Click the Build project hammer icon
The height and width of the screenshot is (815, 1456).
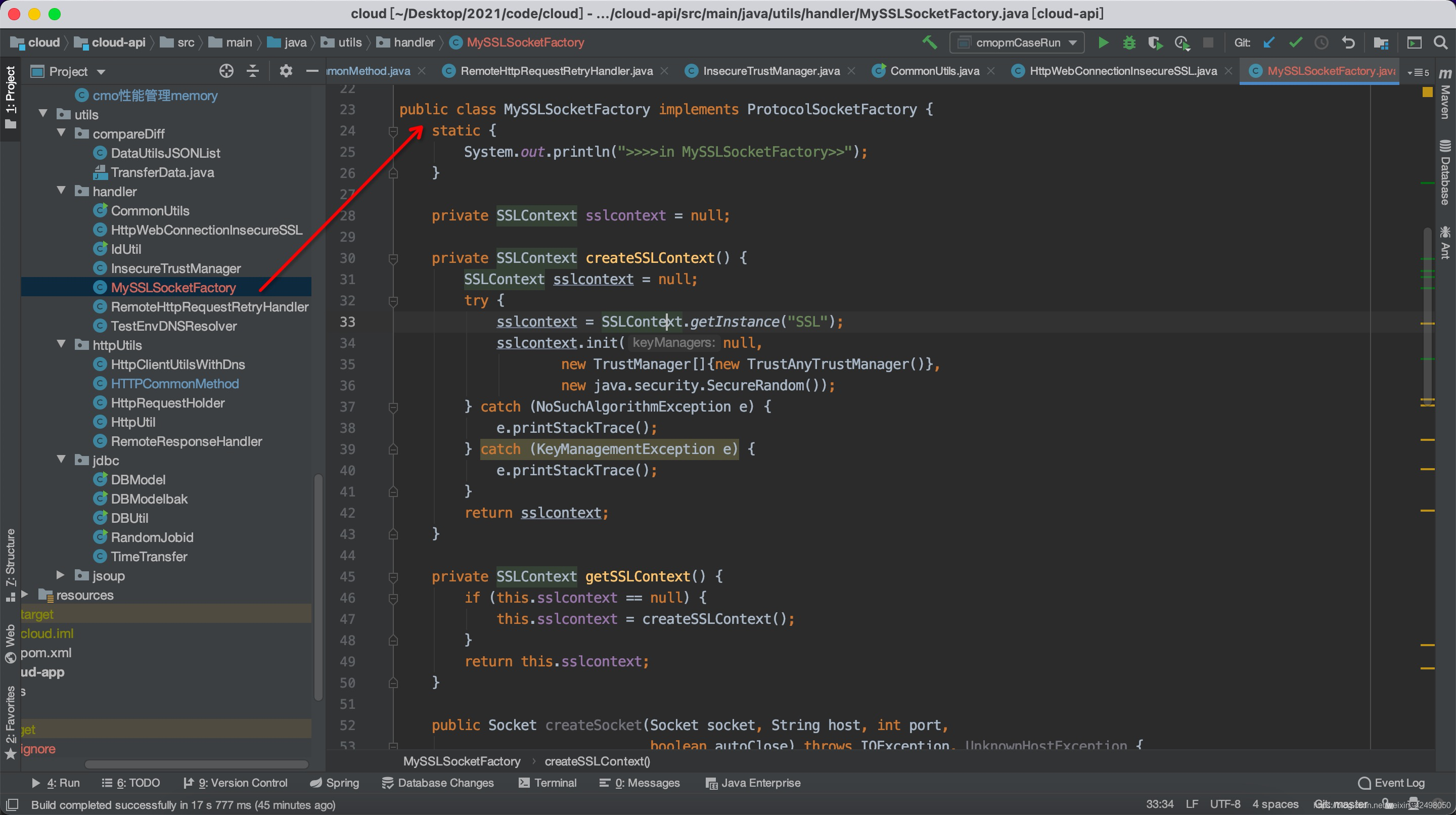tap(930, 42)
